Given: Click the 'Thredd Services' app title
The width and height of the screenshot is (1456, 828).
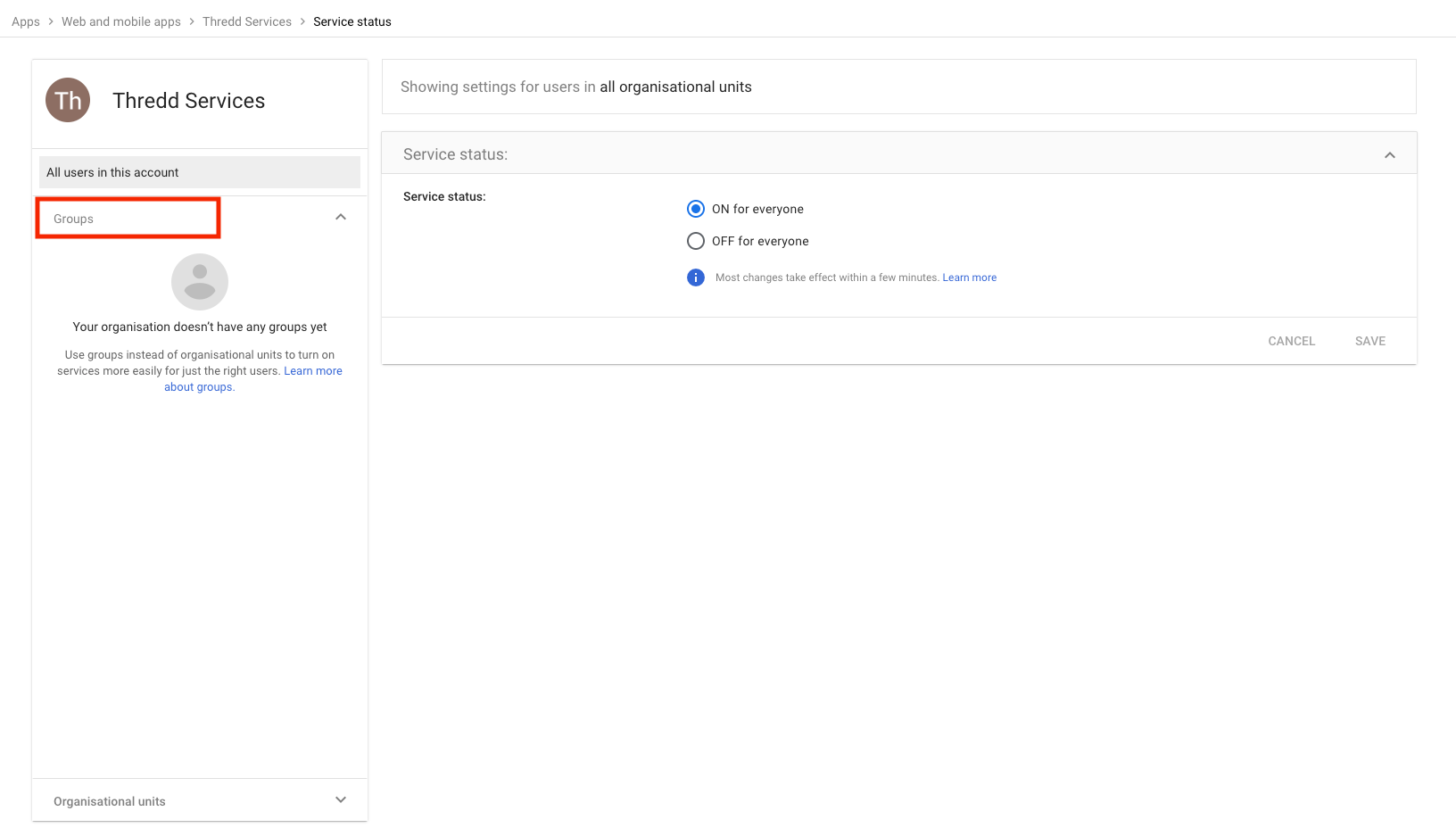Looking at the screenshot, I should pyautogui.click(x=189, y=101).
